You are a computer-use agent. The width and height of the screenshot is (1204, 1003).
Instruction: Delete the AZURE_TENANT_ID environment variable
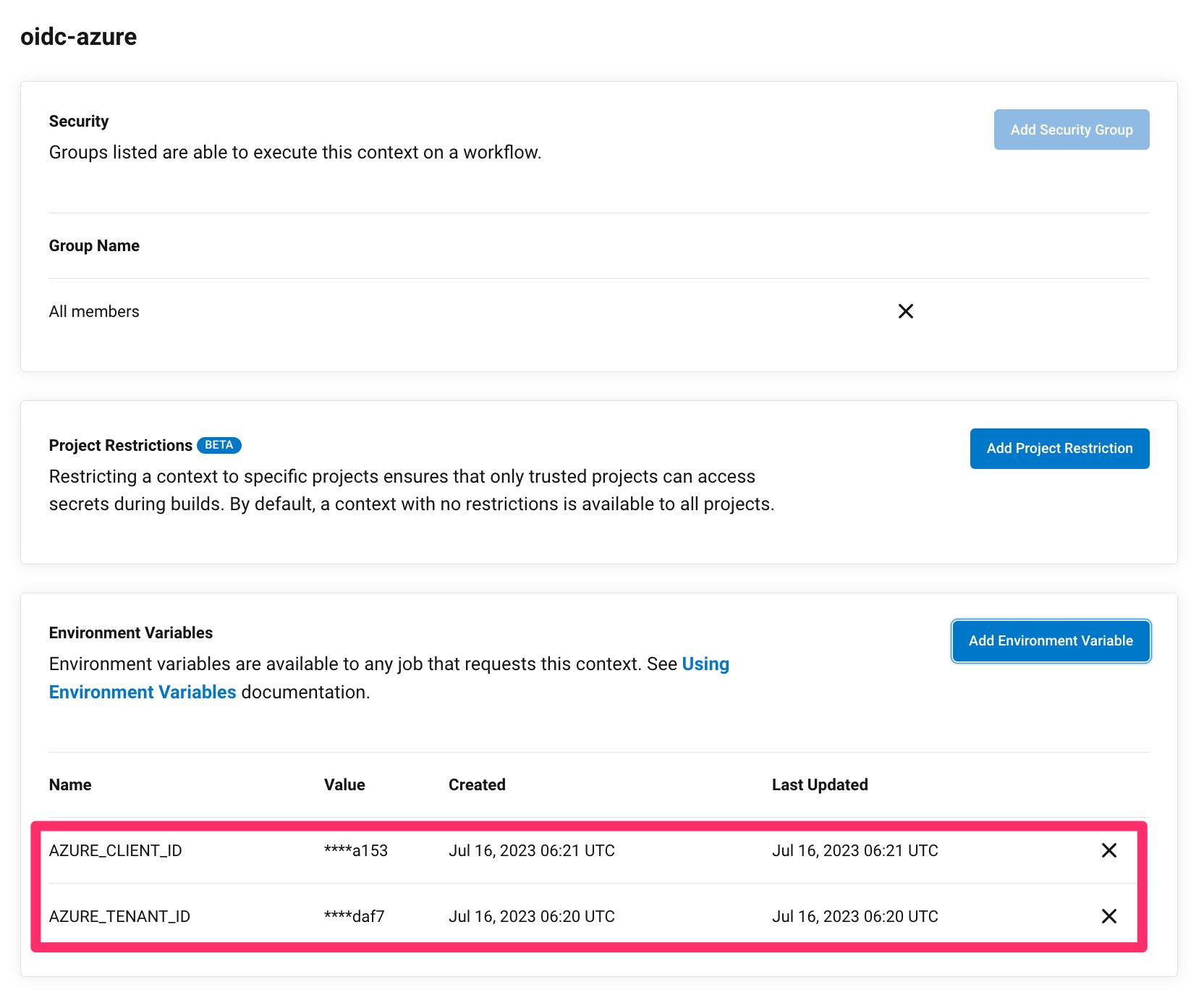(x=1108, y=916)
